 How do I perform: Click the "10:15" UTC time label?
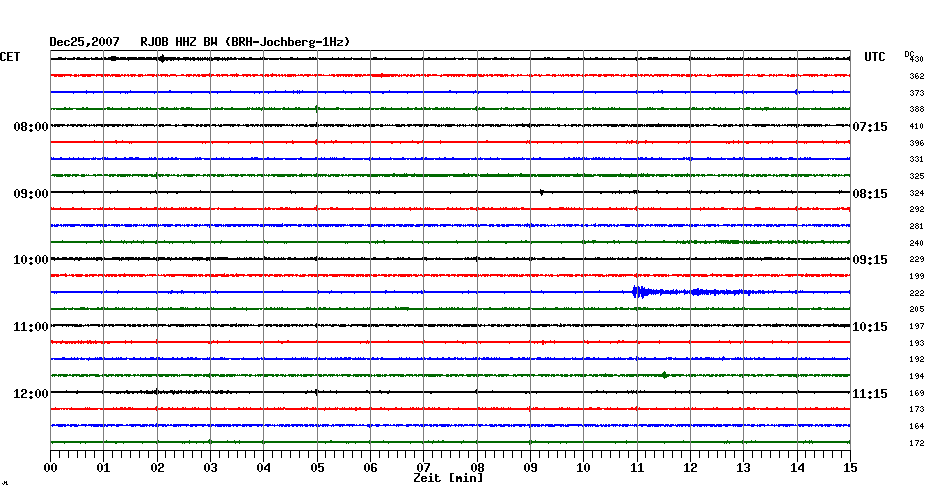pyautogui.click(x=870, y=327)
